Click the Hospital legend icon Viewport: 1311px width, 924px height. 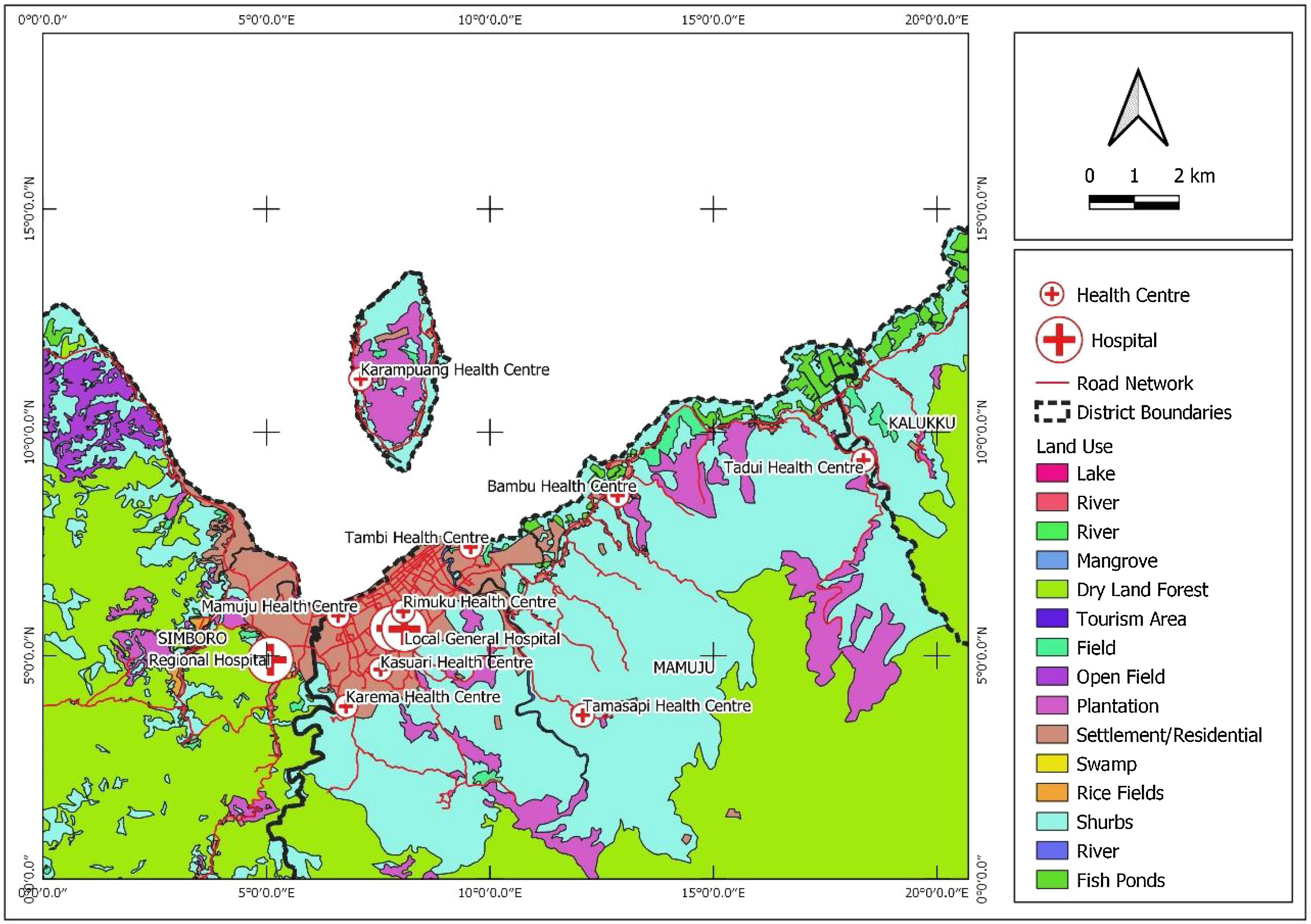click(1059, 340)
